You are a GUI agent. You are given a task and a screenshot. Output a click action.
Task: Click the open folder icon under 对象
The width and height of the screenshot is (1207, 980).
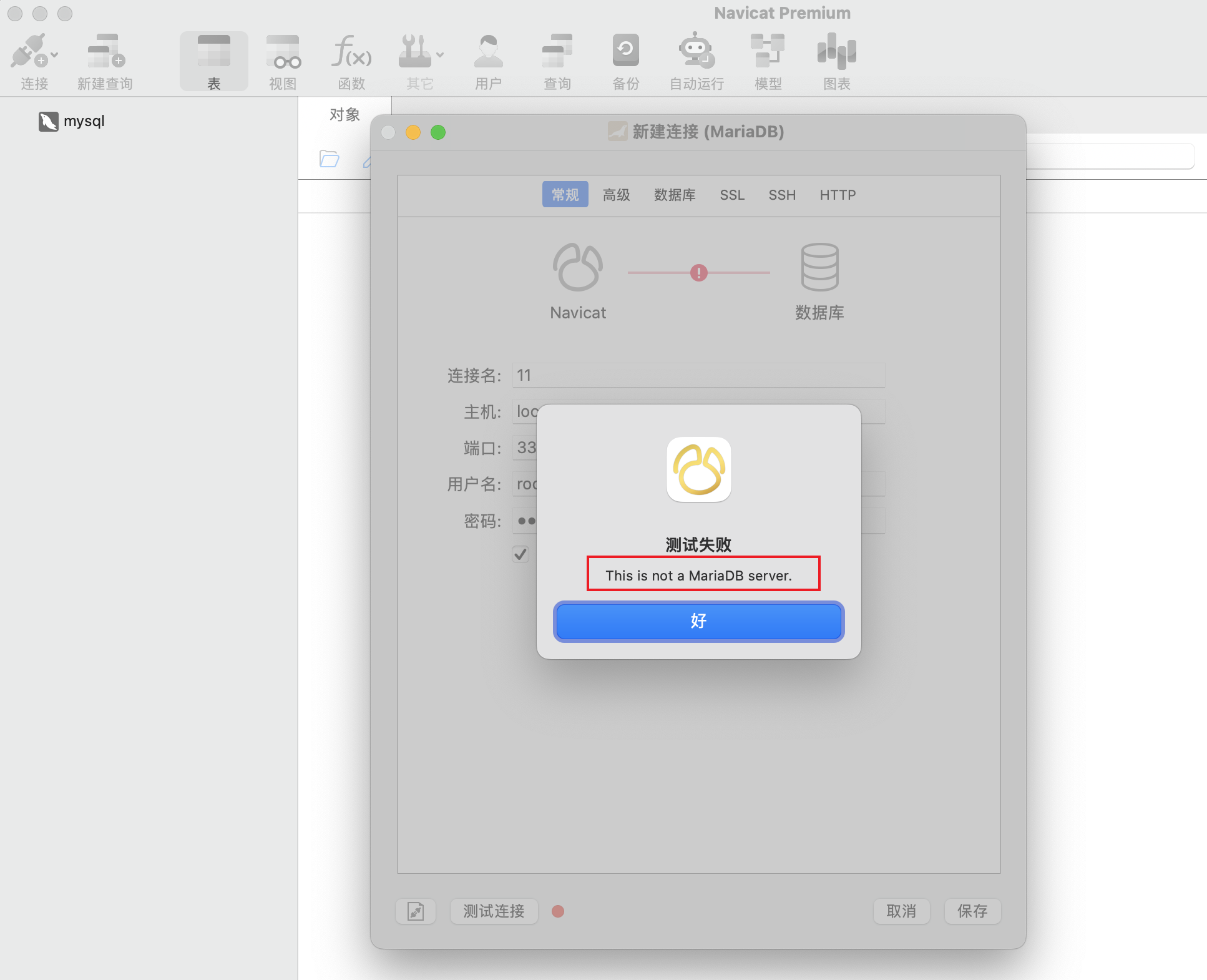(x=329, y=159)
